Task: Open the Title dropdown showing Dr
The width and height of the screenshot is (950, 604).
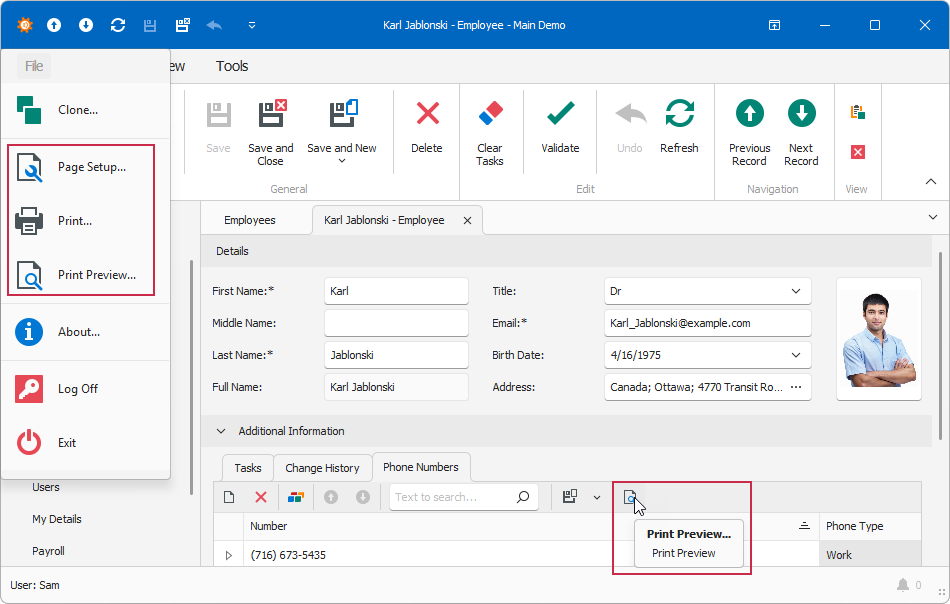Action: click(x=795, y=291)
